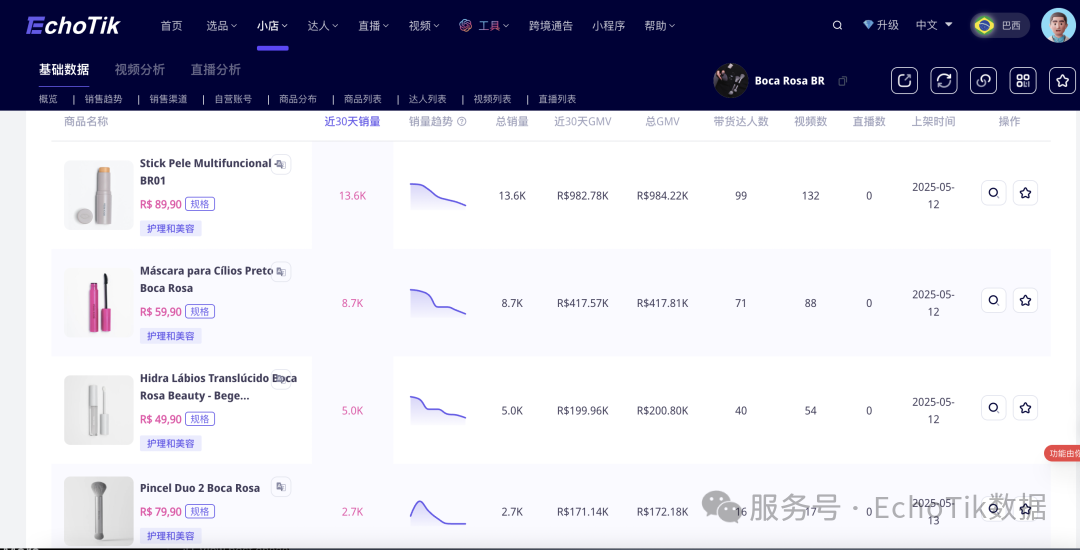The height and width of the screenshot is (550, 1080).
Task: Click 规格 tag on Stick Pele Multifuncional
Action: 200,204
